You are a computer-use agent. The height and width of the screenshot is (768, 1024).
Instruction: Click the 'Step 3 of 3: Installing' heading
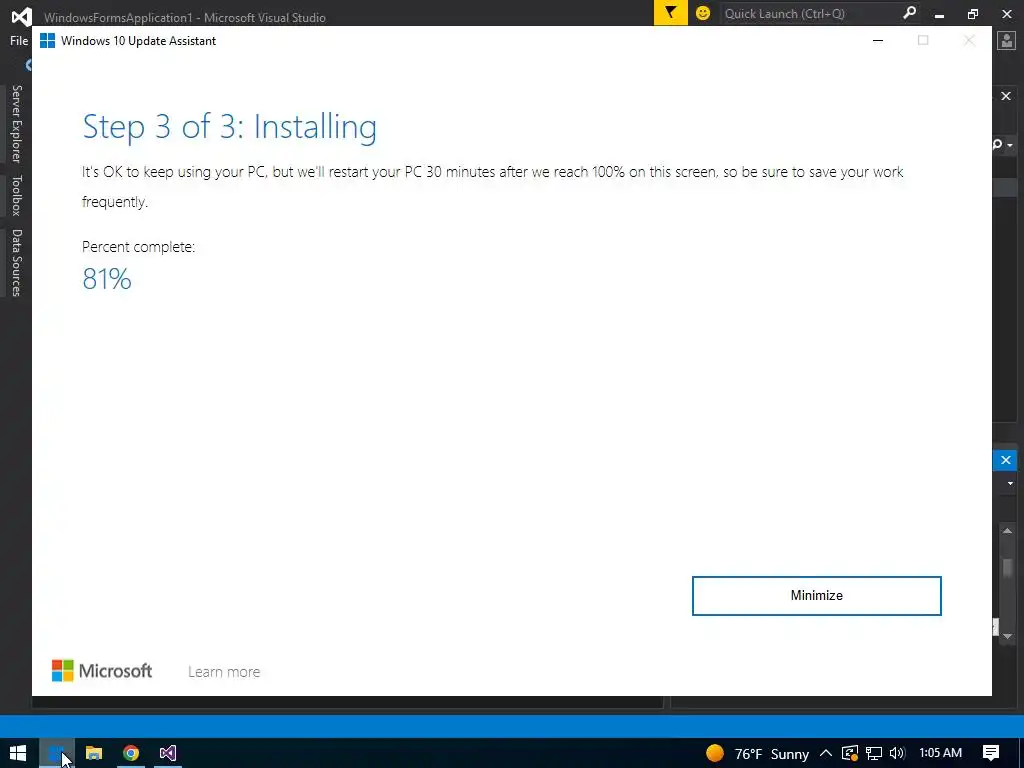pos(229,127)
